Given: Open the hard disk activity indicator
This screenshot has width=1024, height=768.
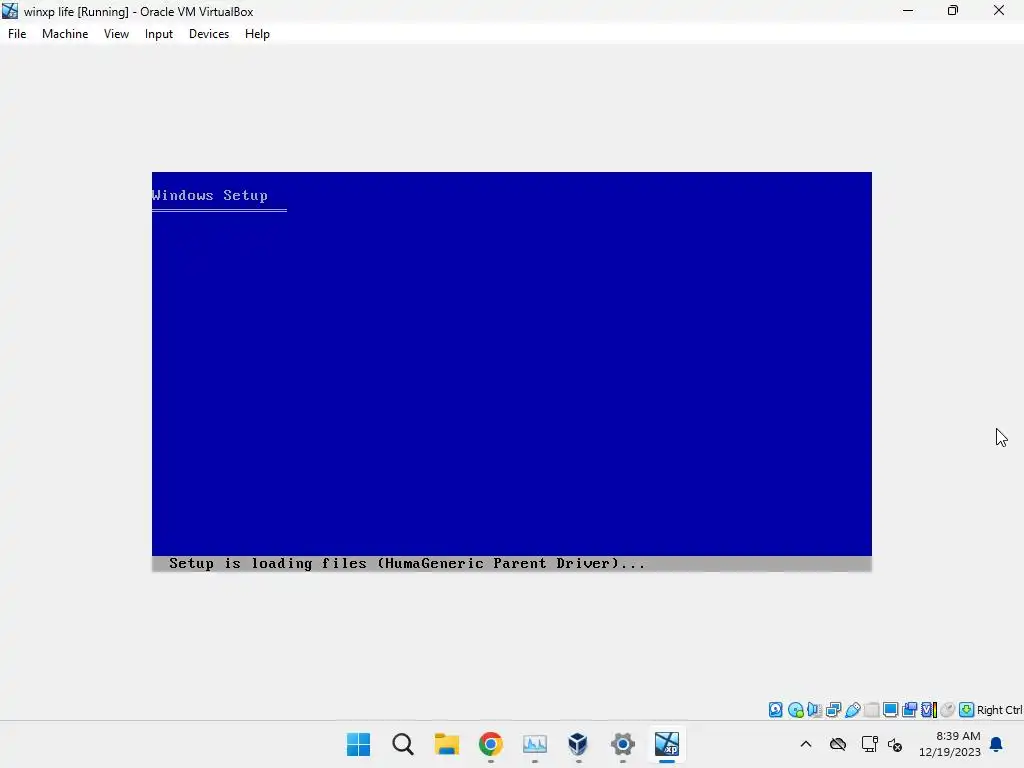Looking at the screenshot, I should [776, 710].
